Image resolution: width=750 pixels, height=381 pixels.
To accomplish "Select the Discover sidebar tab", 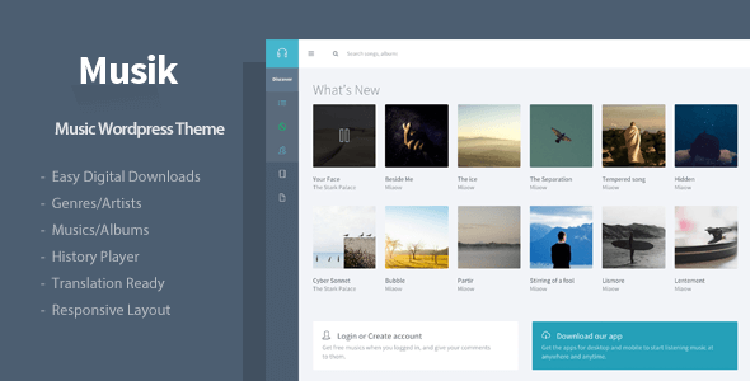I will pyautogui.click(x=282, y=79).
